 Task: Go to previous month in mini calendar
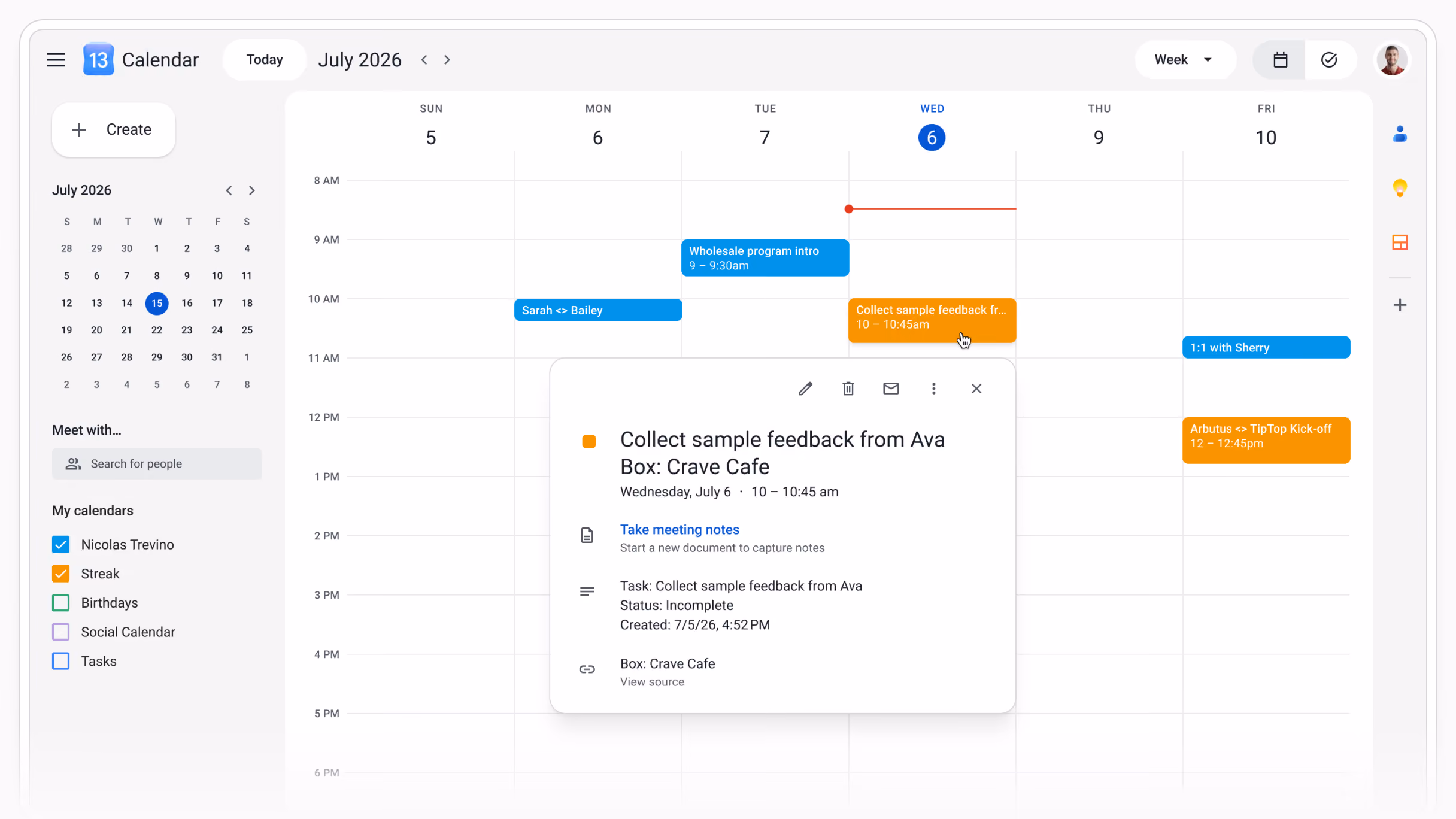point(229,190)
